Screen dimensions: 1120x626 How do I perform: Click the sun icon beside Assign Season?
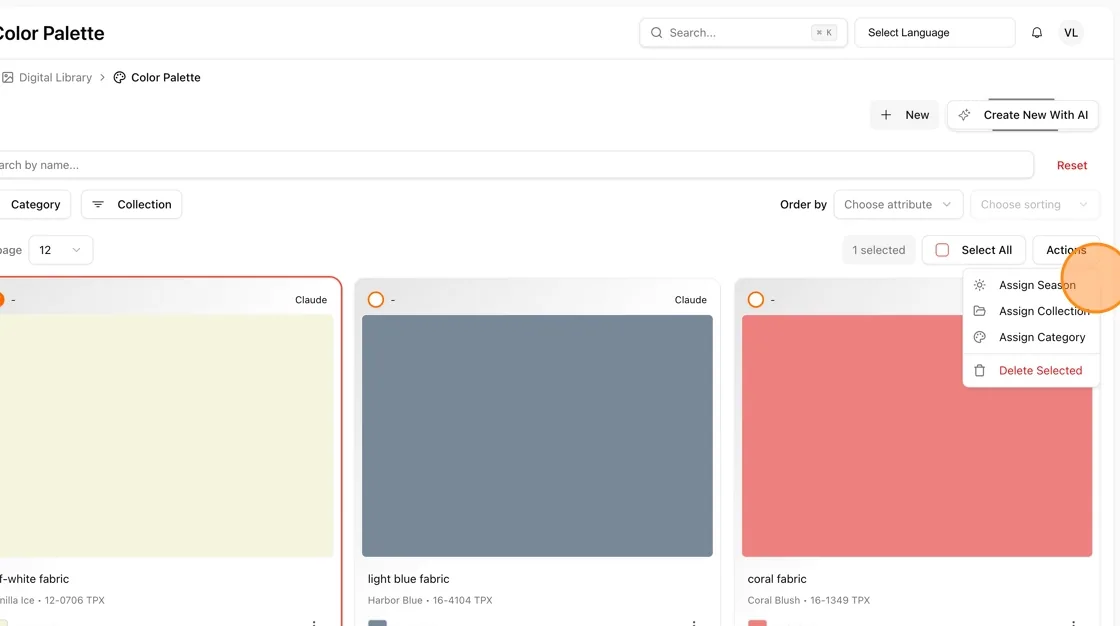pyautogui.click(x=979, y=285)
